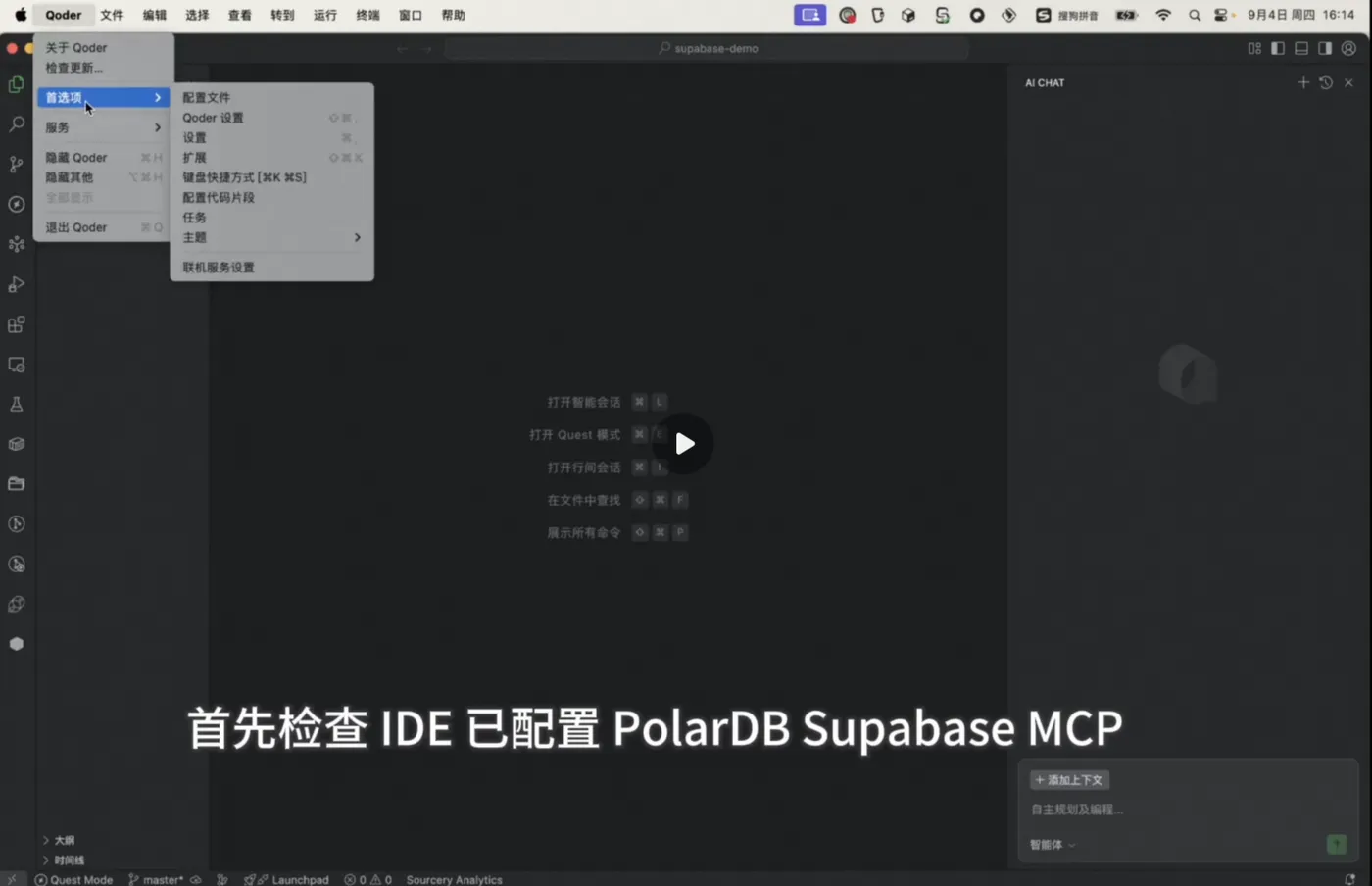Toggle secondary side bar visibility
This screenshot has height=886, width=1372.
[x=1325, y=48]
